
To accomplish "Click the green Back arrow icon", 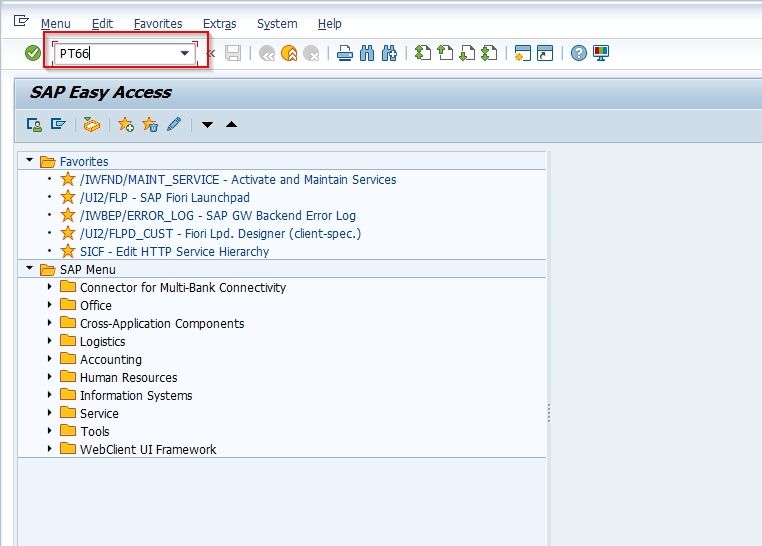I will [x=267, y=53].
